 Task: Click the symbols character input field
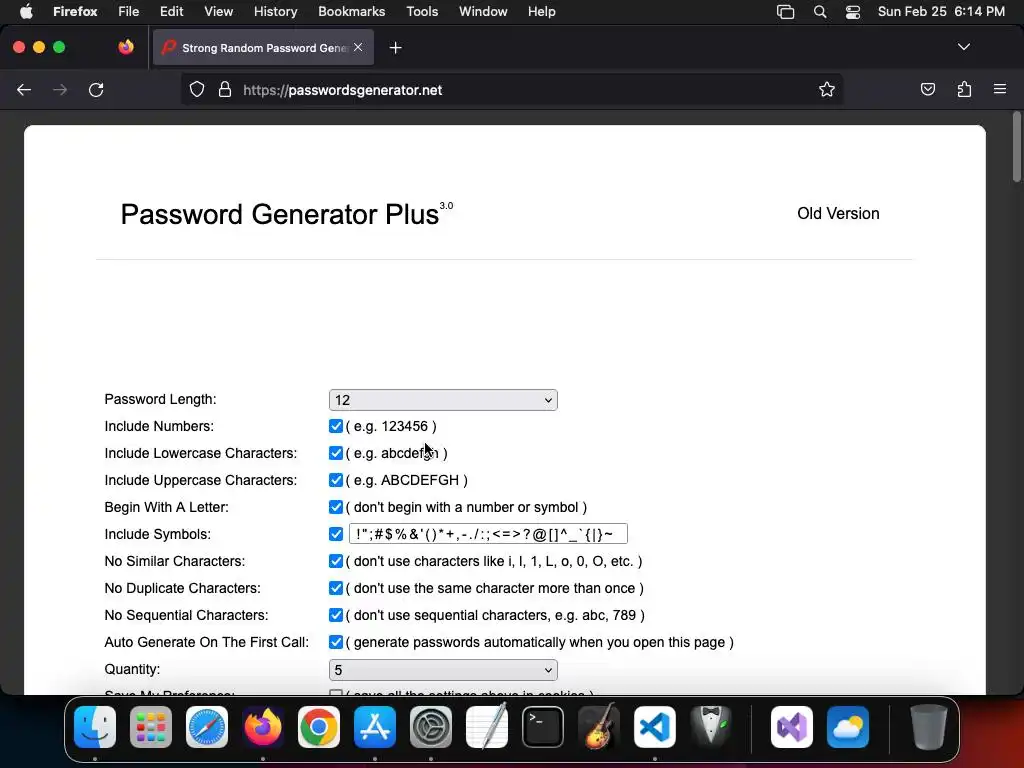tap(488, 534)
